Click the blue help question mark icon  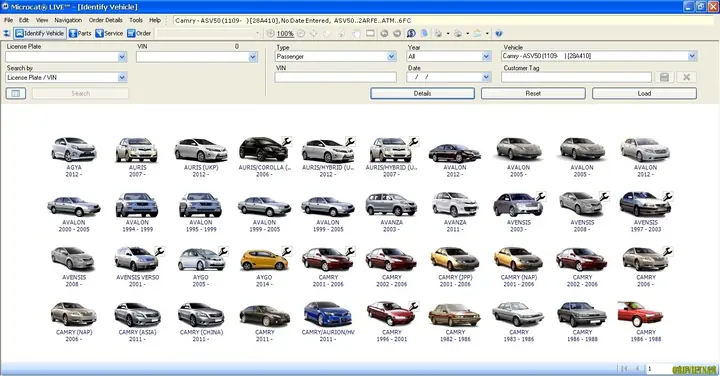pyautogui.click(x=499, y=34)
